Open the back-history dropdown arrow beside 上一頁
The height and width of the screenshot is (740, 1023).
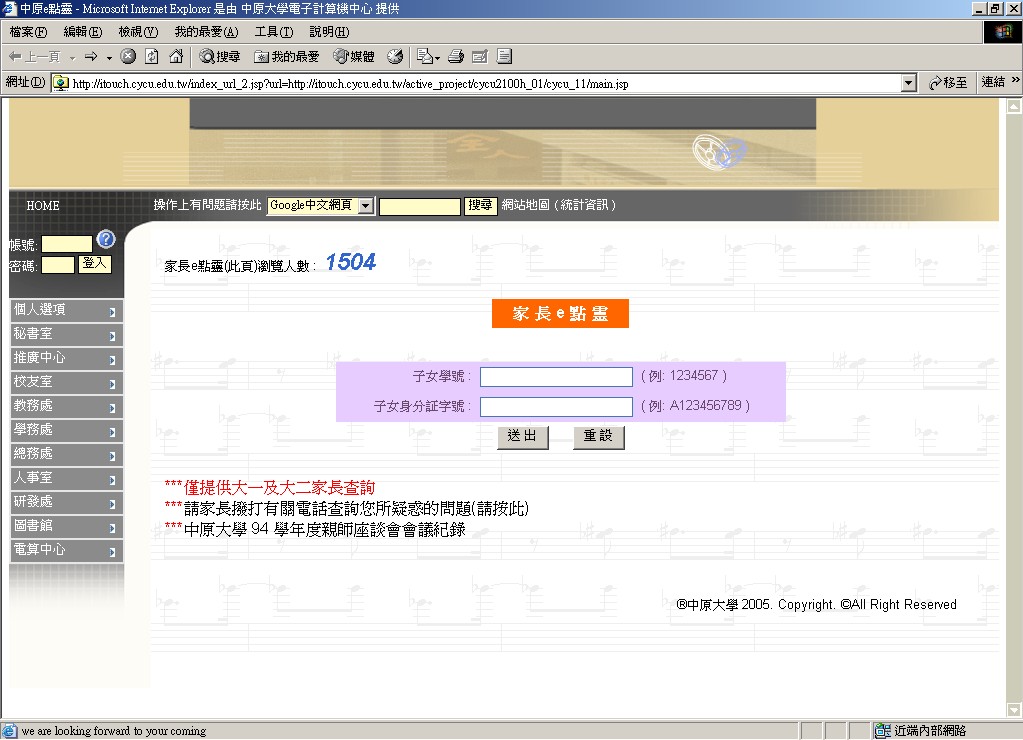tap(72, 58)
